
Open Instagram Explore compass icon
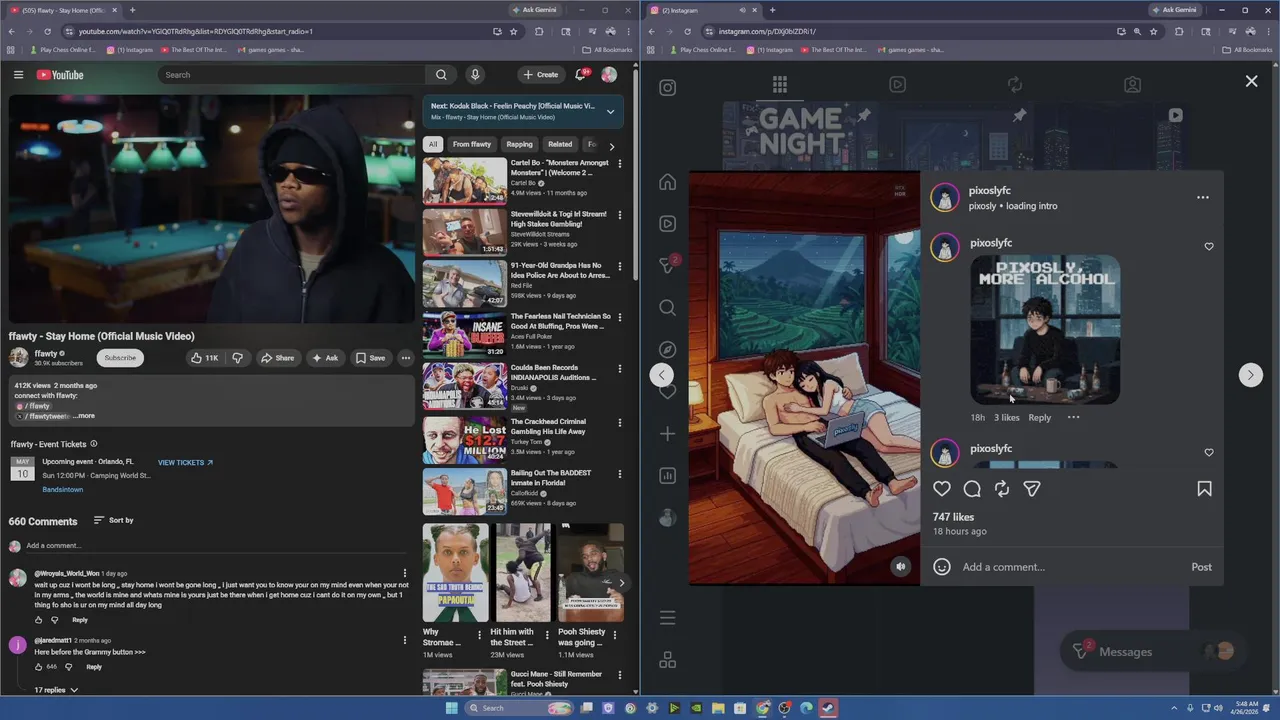[x=668, y=350]
